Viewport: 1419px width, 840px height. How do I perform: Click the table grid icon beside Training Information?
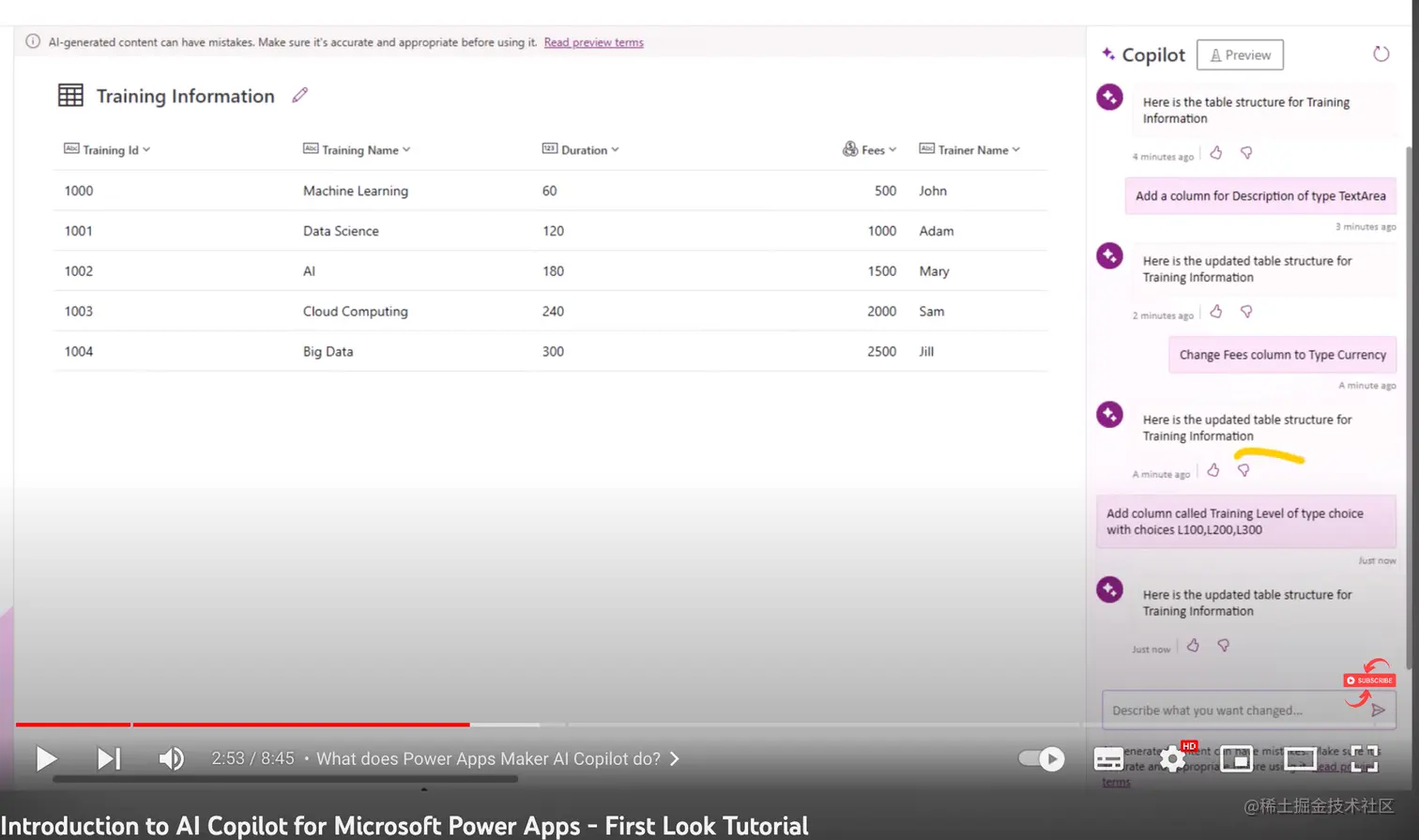click(x=70, y=95)
